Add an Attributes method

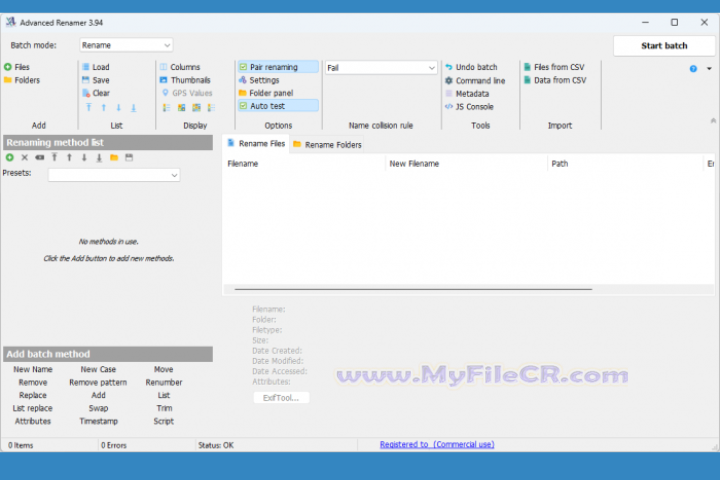pyautogui.click(x=33, y=421)
